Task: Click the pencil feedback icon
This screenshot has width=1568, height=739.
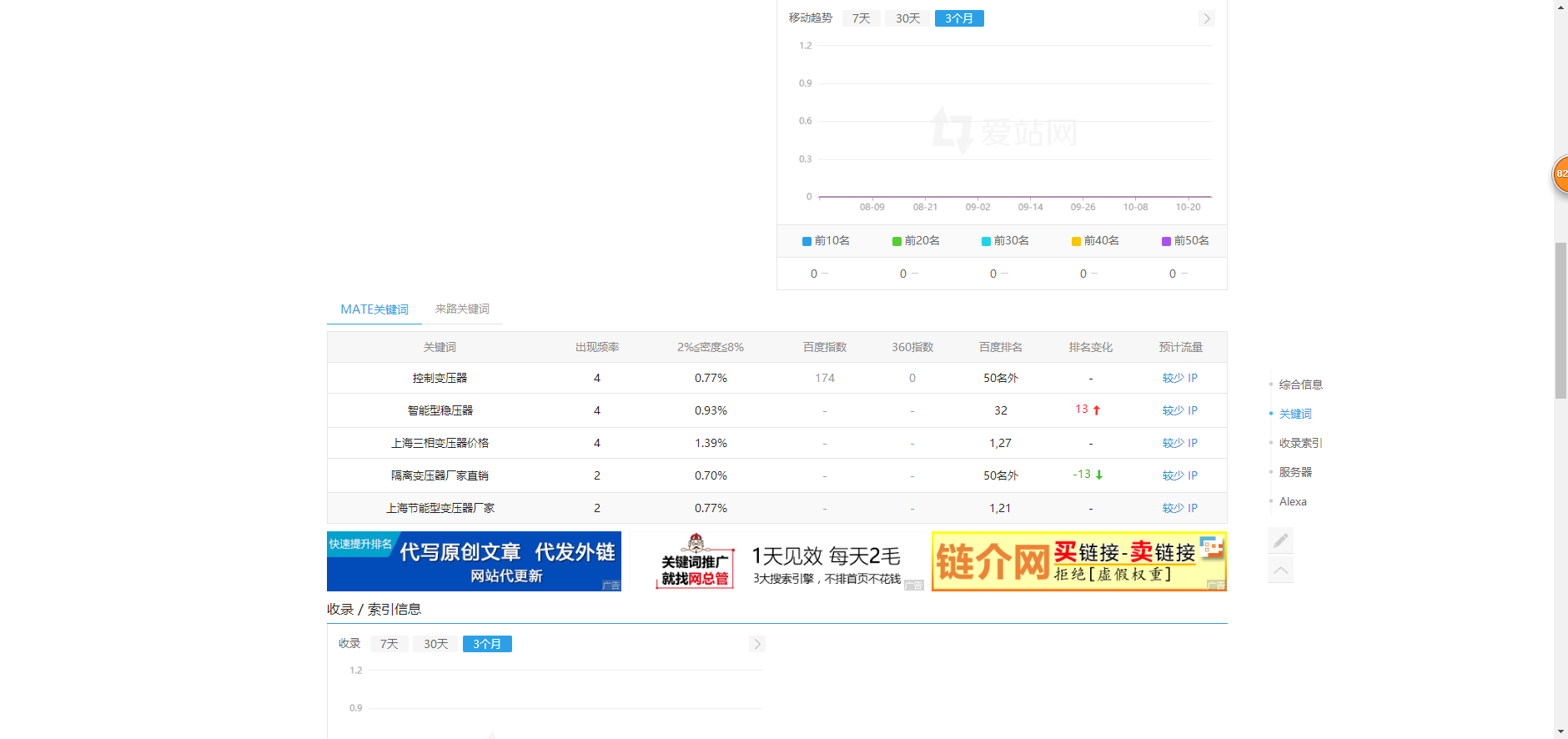Action: pos(1280,540)
